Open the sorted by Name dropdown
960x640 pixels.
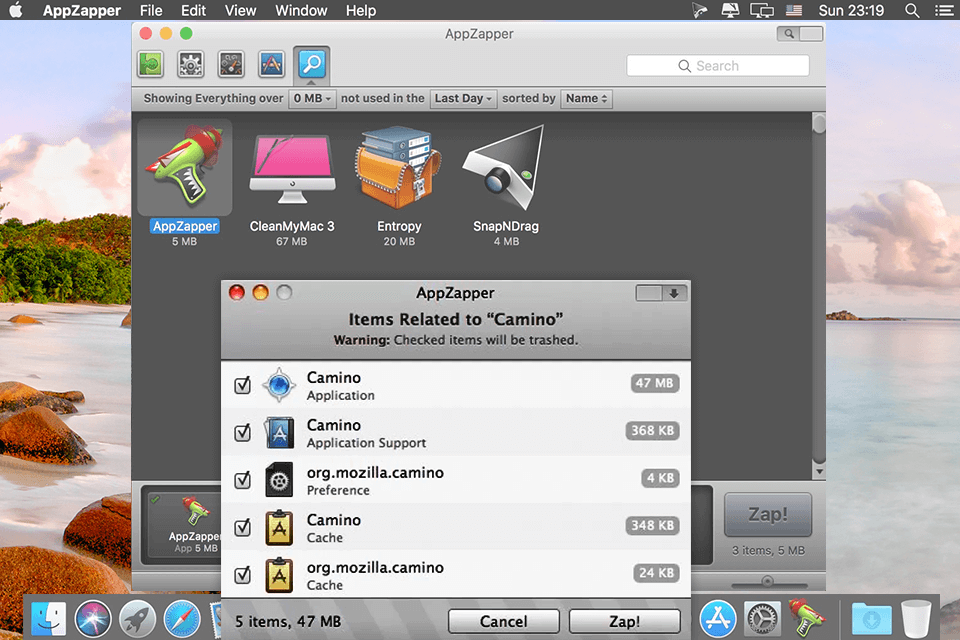[587, 99]
